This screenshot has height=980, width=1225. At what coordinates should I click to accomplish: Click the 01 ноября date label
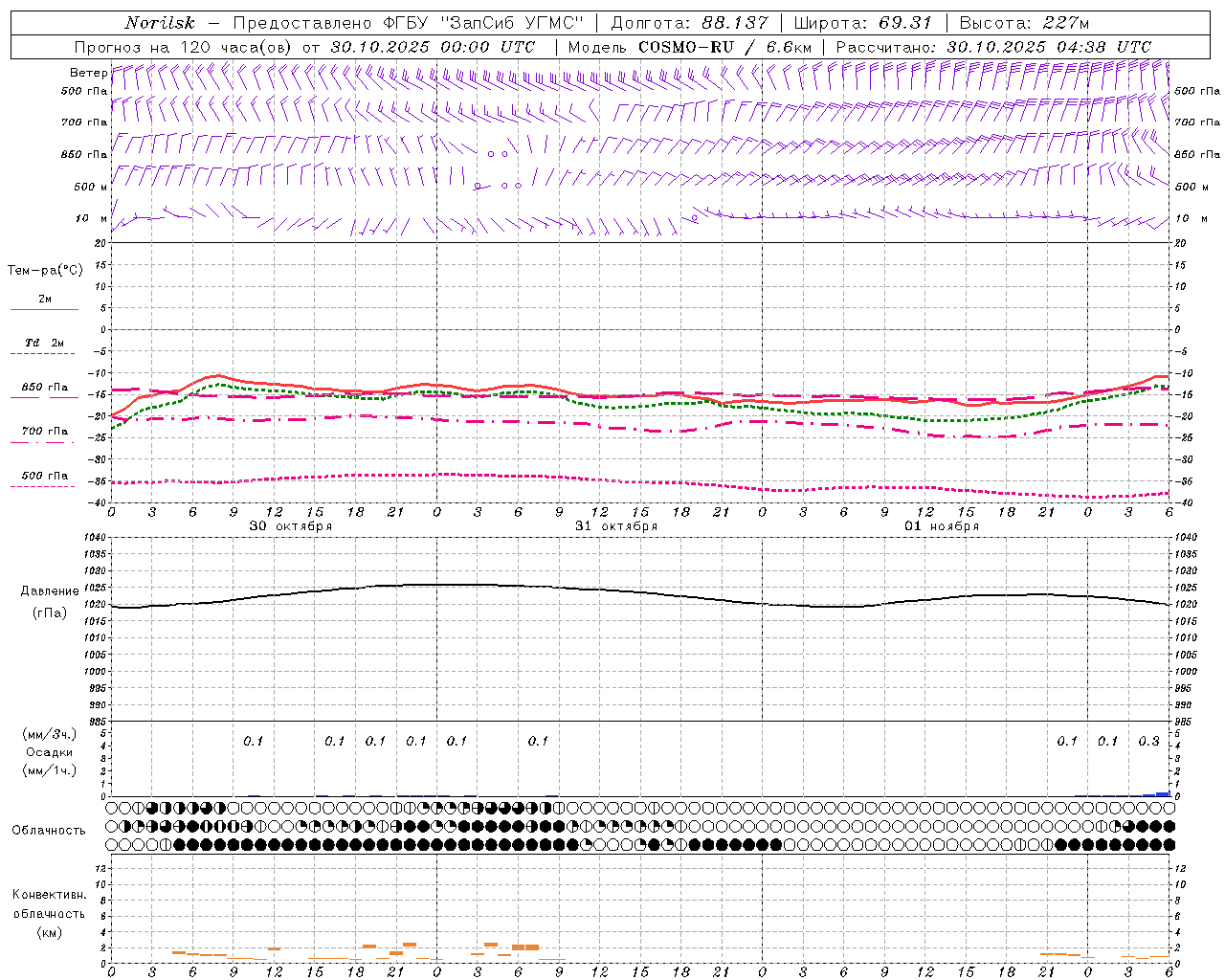click(x=942, y=526)
